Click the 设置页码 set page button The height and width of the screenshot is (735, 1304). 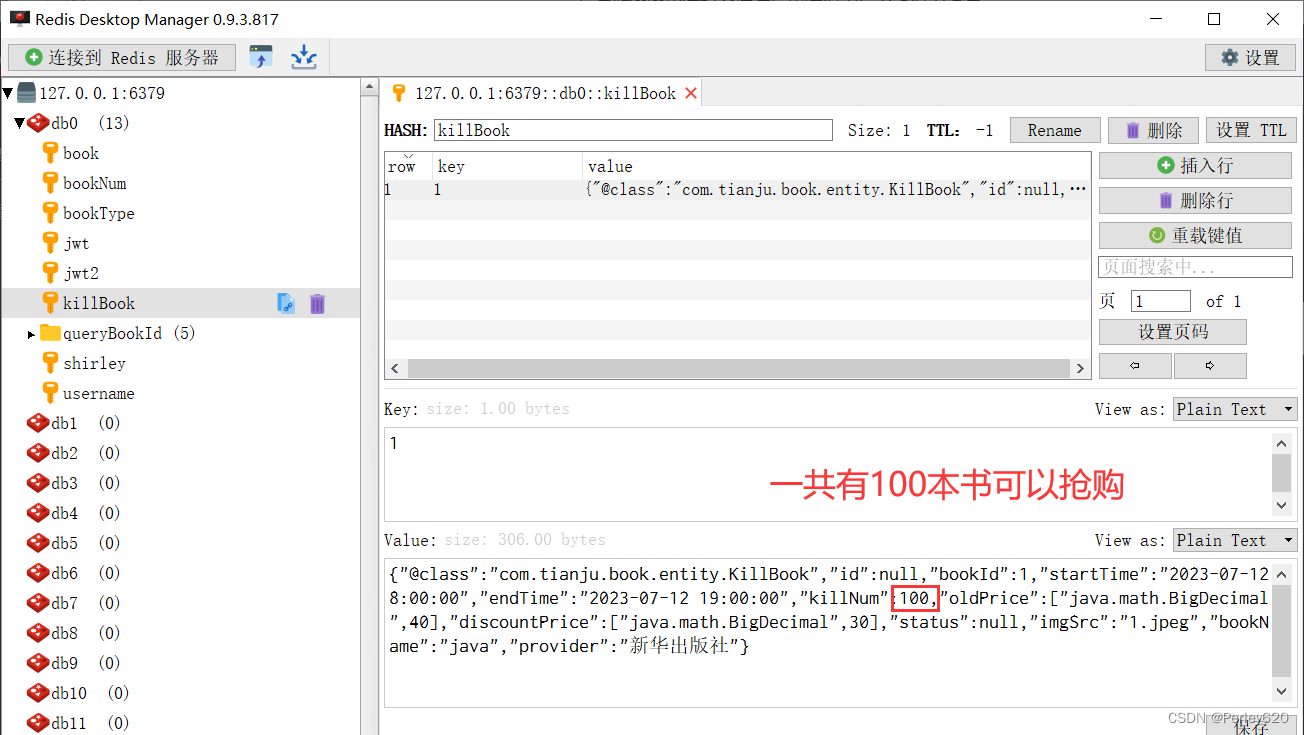click(1173, 332)
